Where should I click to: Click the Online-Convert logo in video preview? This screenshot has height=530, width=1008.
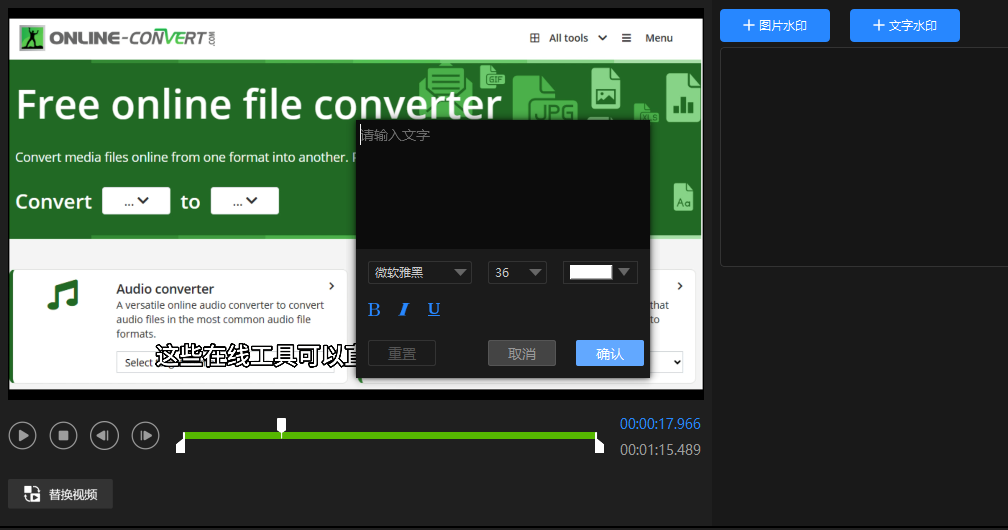click(117, 38)
